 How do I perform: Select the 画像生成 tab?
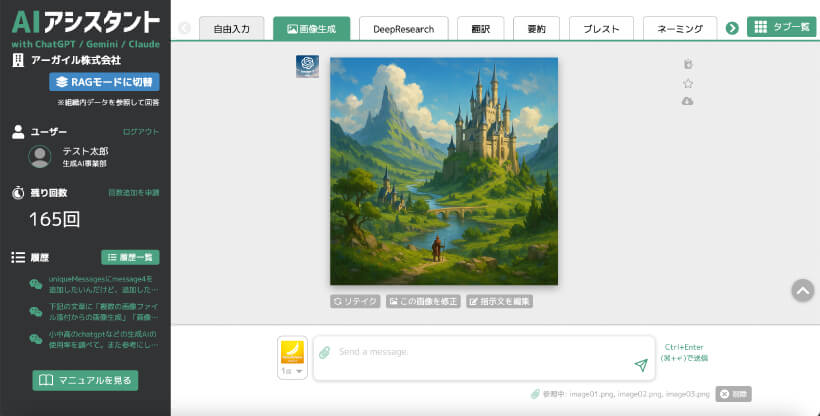pyautogui.click(x=312, y=29)
